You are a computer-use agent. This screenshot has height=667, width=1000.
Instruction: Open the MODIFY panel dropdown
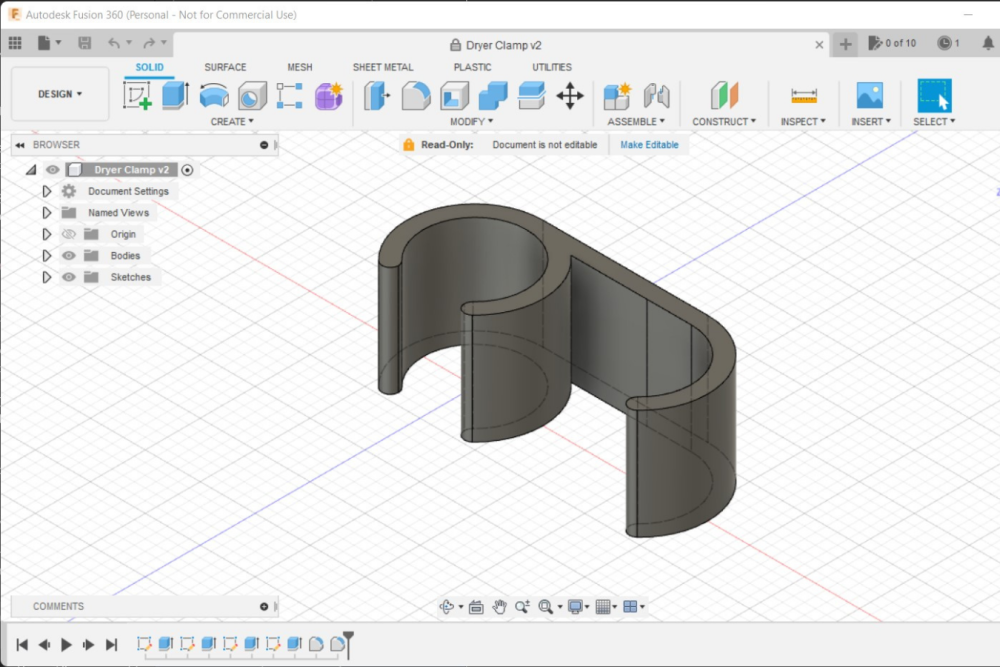coord(471,121)
